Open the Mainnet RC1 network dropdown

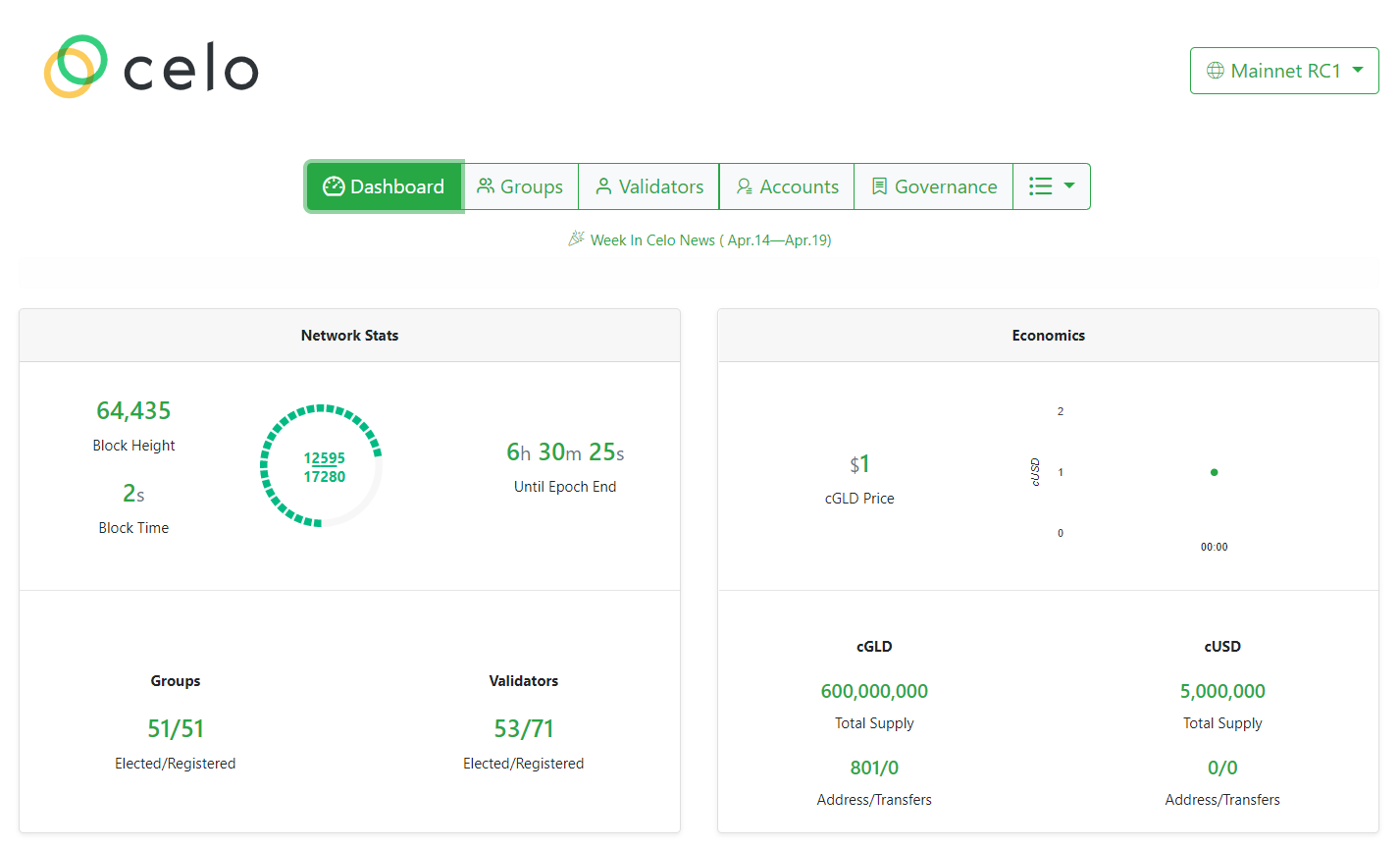click(1284, 71)
